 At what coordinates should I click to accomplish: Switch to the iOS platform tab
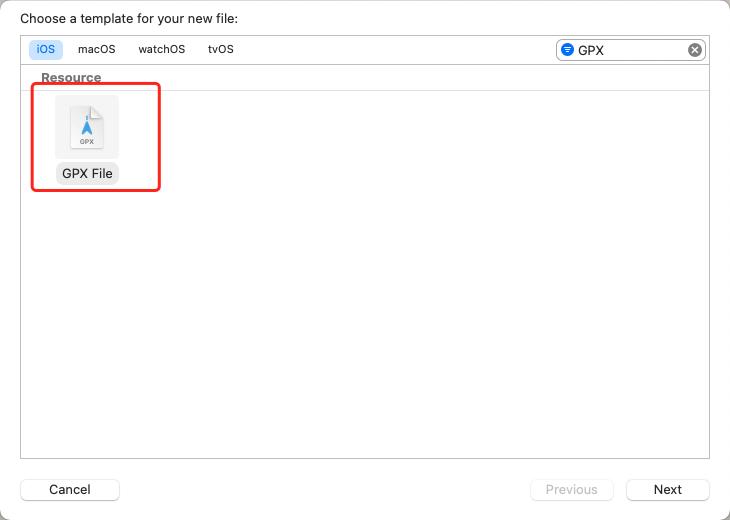coord(46,49)
